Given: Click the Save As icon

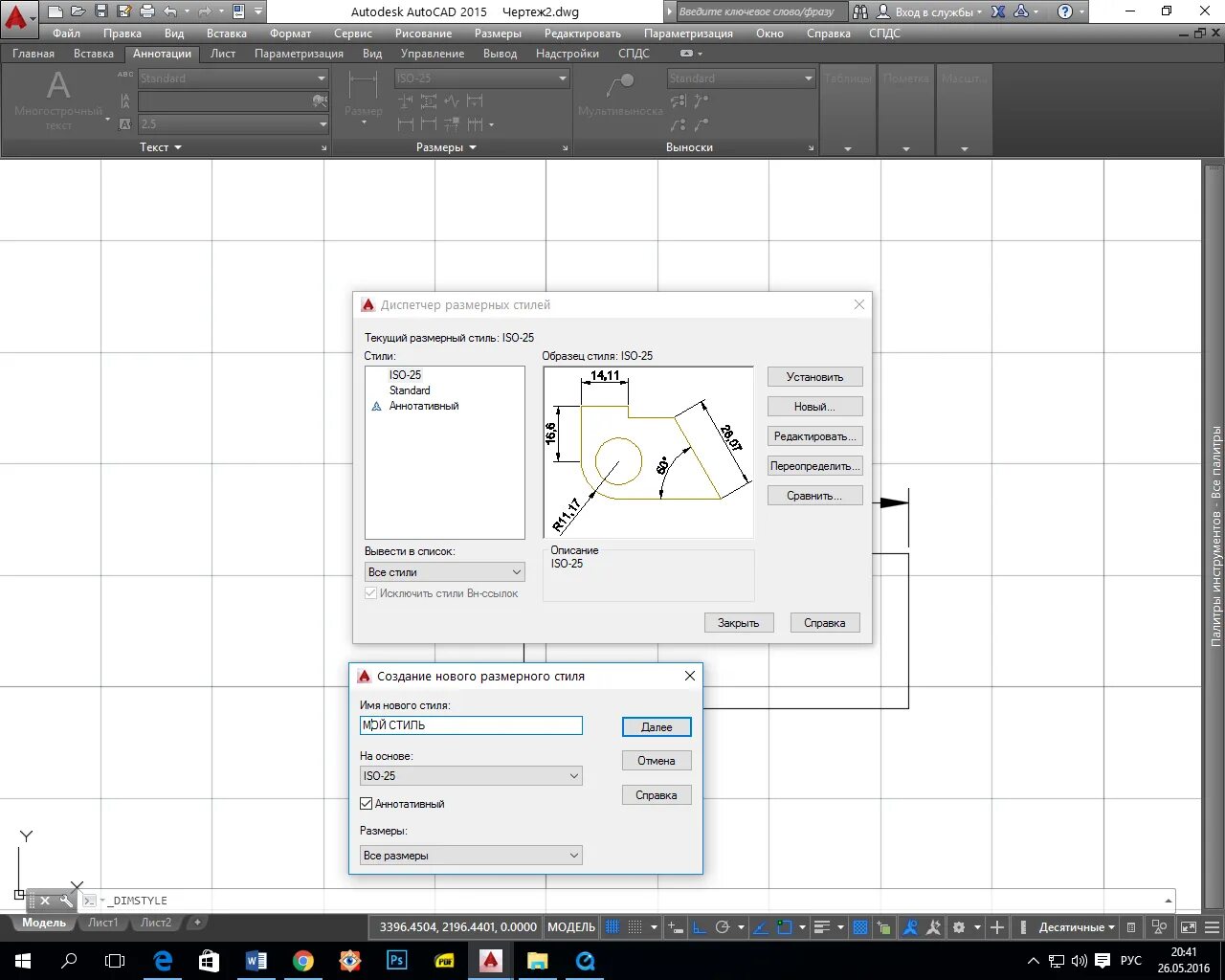Looking at the screenshot, I should [123, 11].
